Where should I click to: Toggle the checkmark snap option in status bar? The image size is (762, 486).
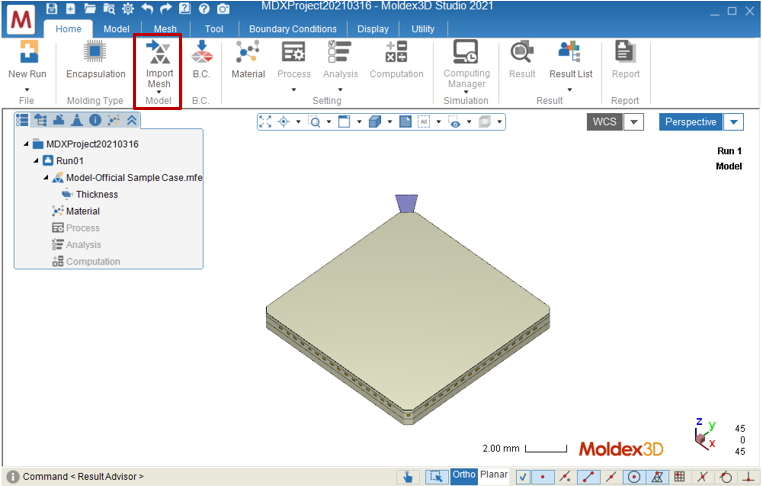pos(522,477)
